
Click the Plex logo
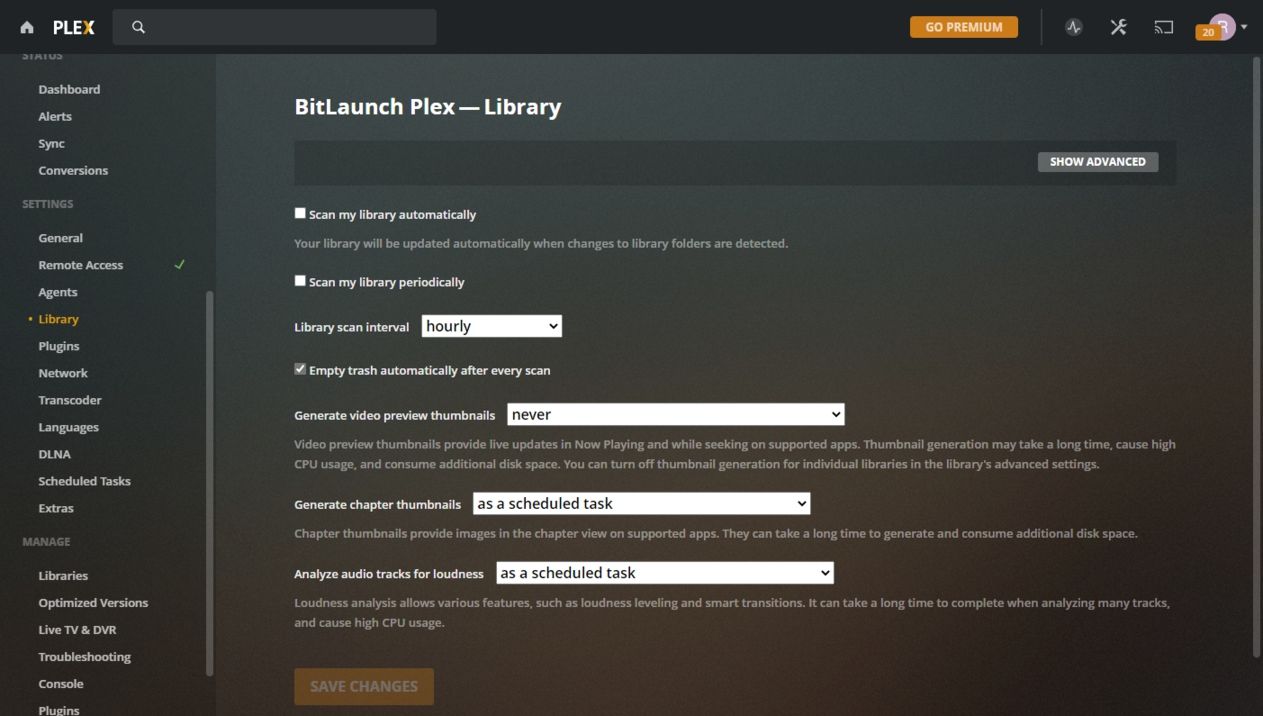(74, 28)
